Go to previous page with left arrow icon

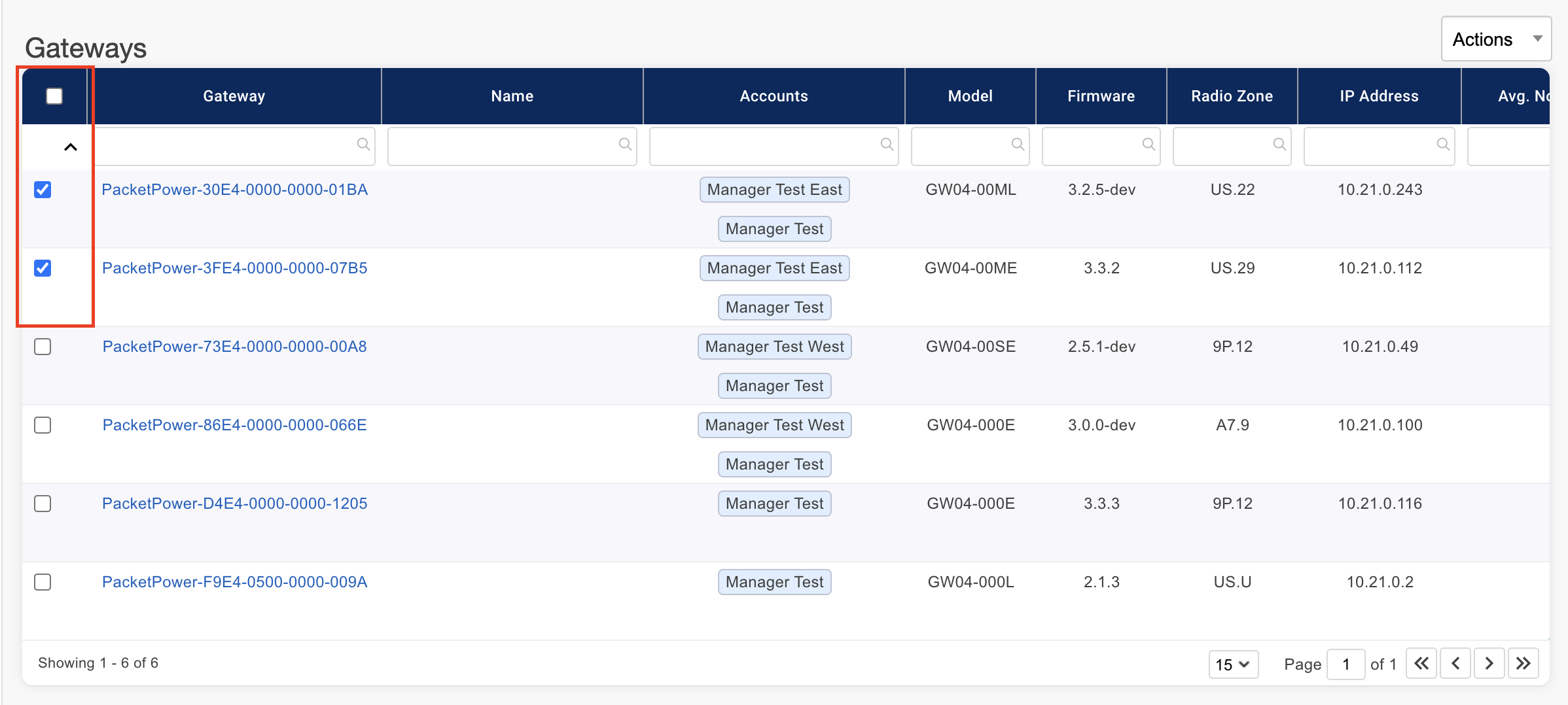click(x=1455, y=662)
